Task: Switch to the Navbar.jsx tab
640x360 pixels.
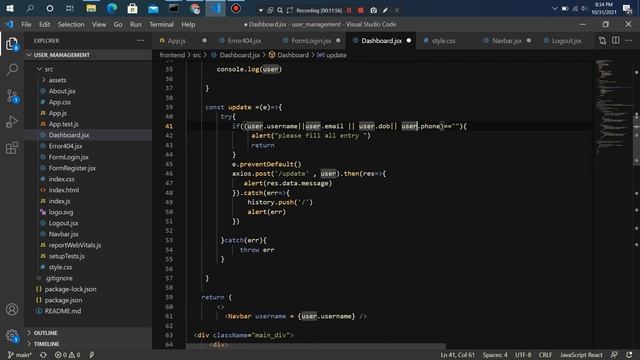Action: click(506, 41)
